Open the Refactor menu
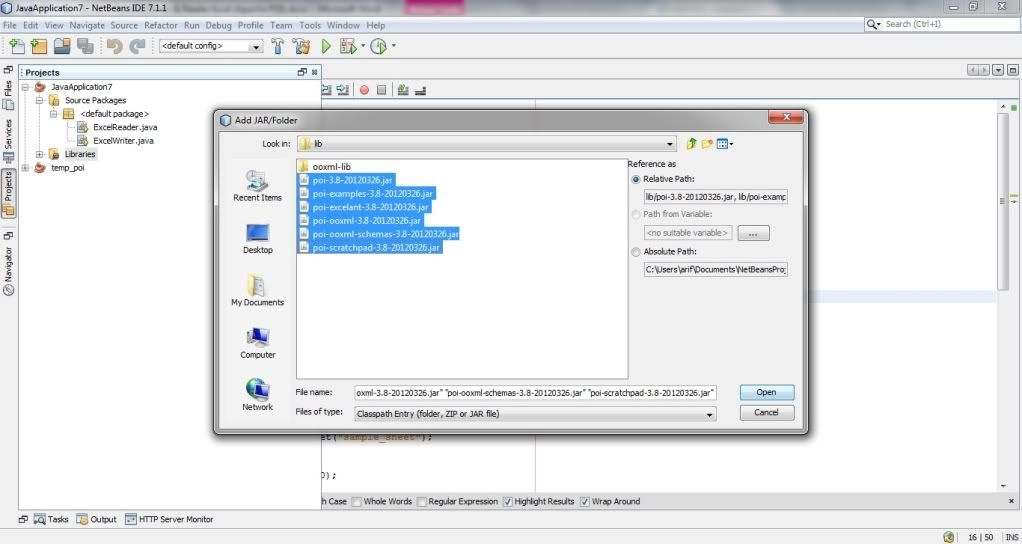This screenshot has height=544, width=1022. pos(160,25)
